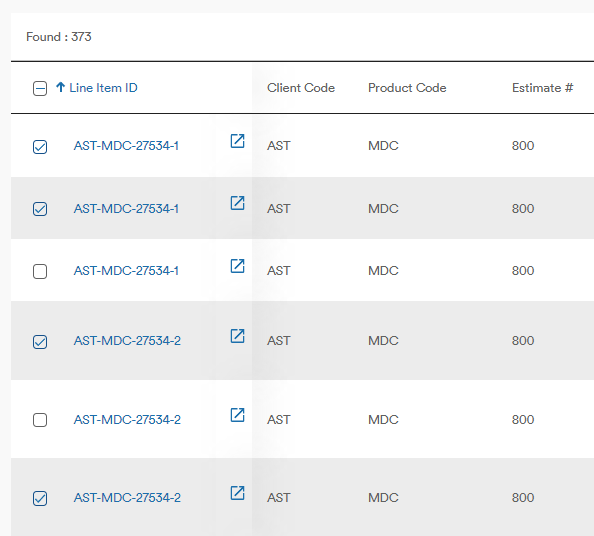
Task: Select estimate 800 in unchecked AST-MDC-27534-1 row
Action: (x=523, y=270)
